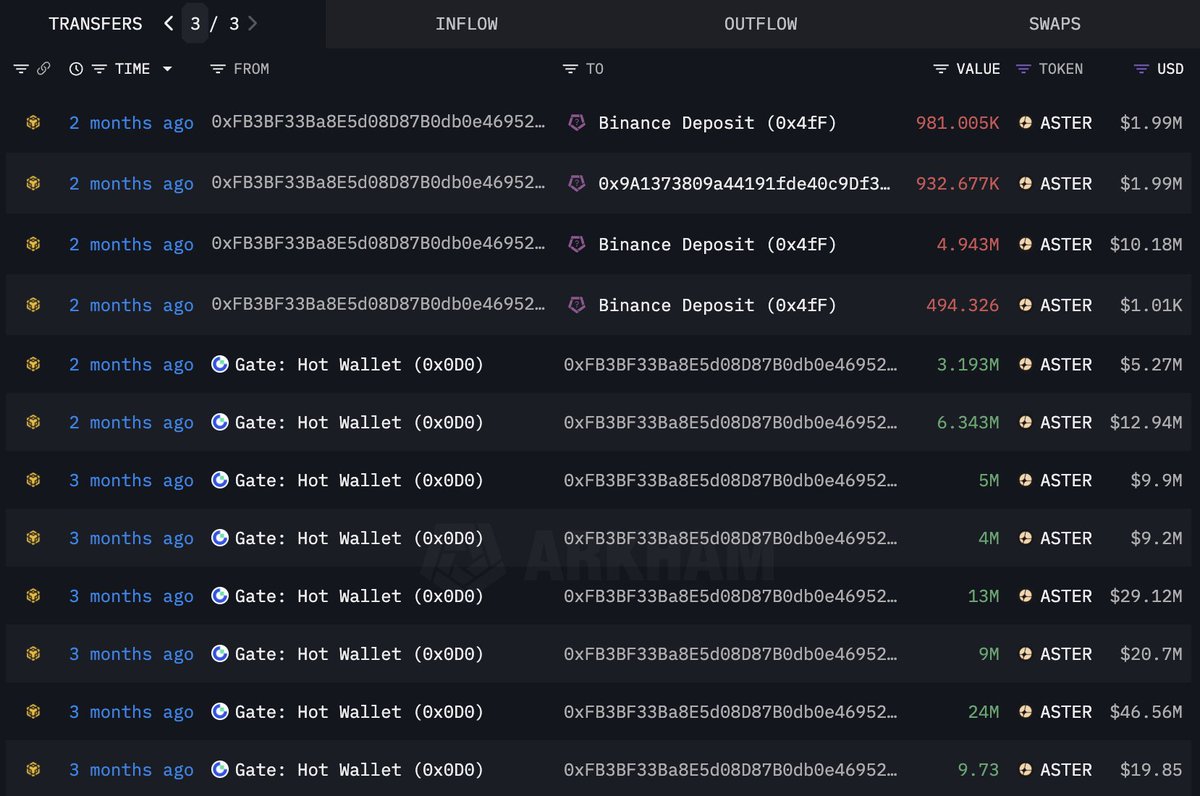This screenshot has height=796, width=1200.
Task: Click the VALUE column filter icon
Action: [941, 69]
